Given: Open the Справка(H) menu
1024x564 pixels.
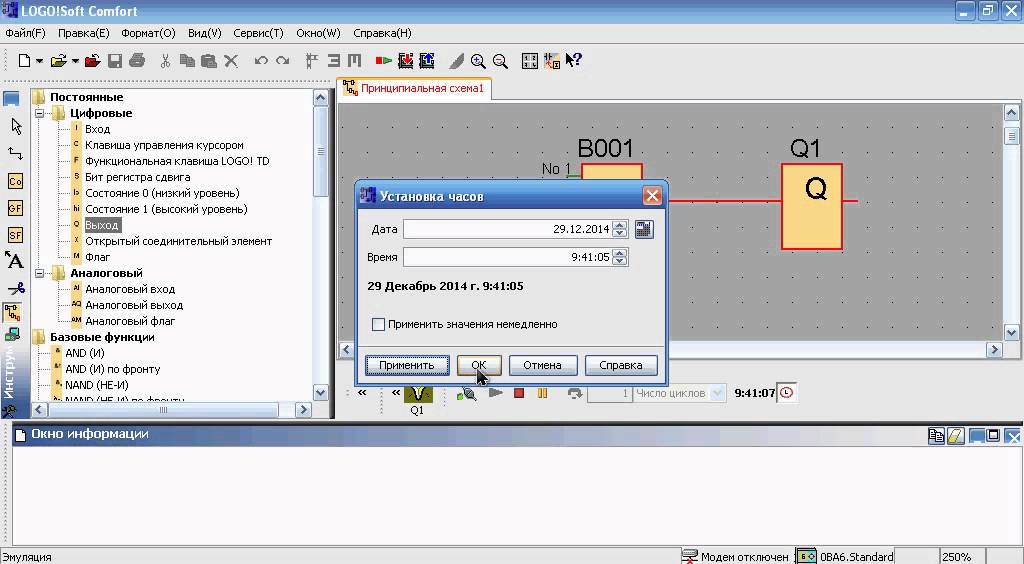Looking at the screenshot, I should [x=382, y=33].
